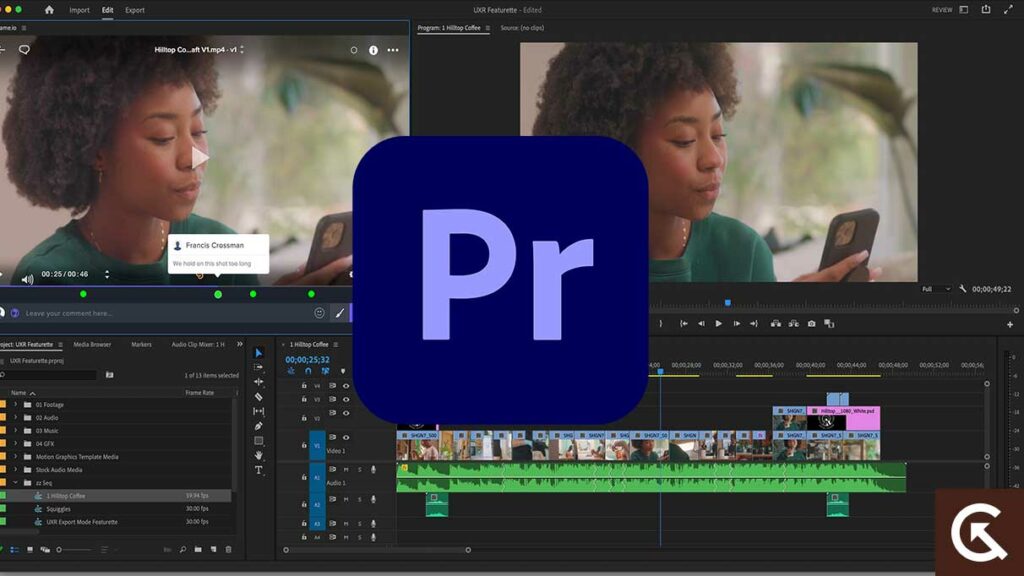This screenshot has height=576, width=1024.
Task: Click the REVIEW button at top right
Action: 941,9
